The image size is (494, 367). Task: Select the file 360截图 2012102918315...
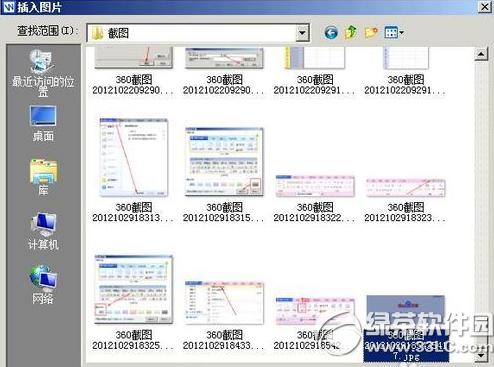(x=224, y=175)
